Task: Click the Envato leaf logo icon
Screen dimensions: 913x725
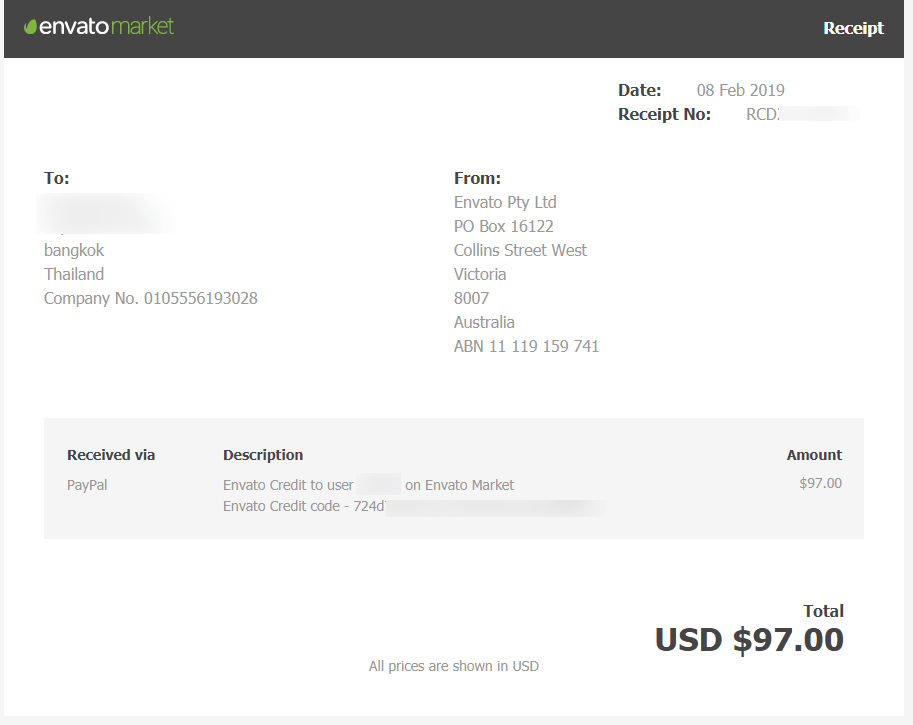Action: (x=30, y=27)
